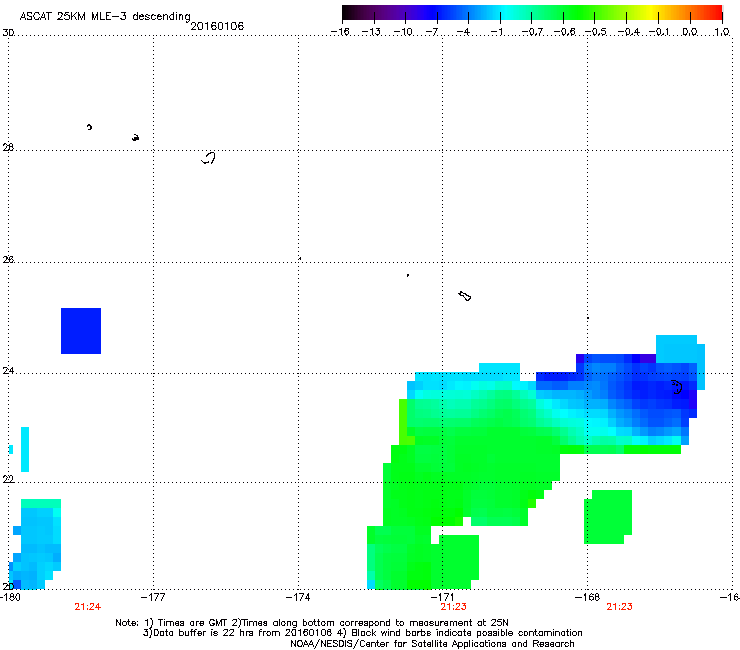Click the -7 color bar tick label
The height and width of the screenshot is (650, 740).
pos(431,32)
